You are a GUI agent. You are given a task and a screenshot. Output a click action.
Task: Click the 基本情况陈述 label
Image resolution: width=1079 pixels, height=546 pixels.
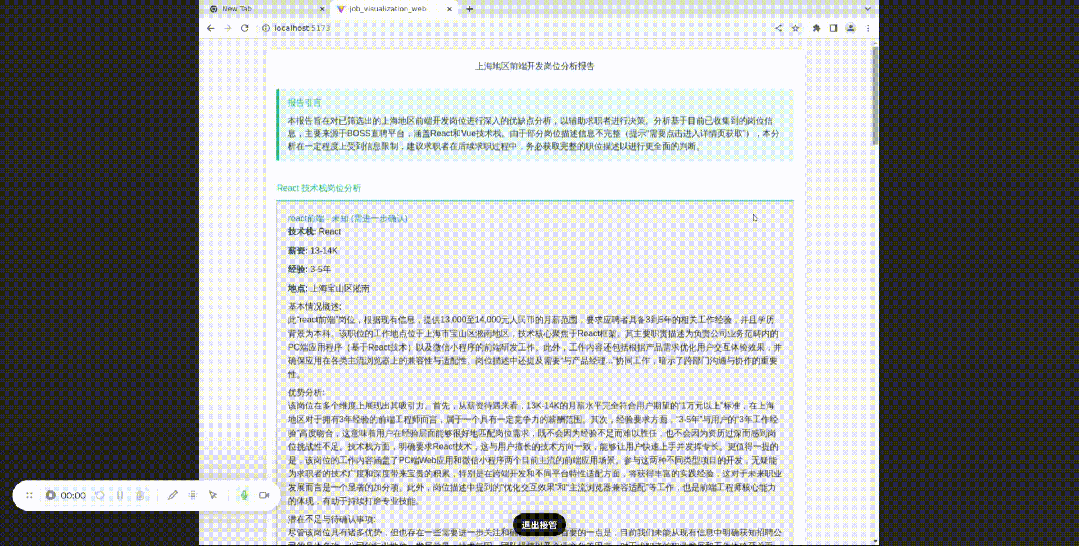pyautogui.click(x=314, y=306)
